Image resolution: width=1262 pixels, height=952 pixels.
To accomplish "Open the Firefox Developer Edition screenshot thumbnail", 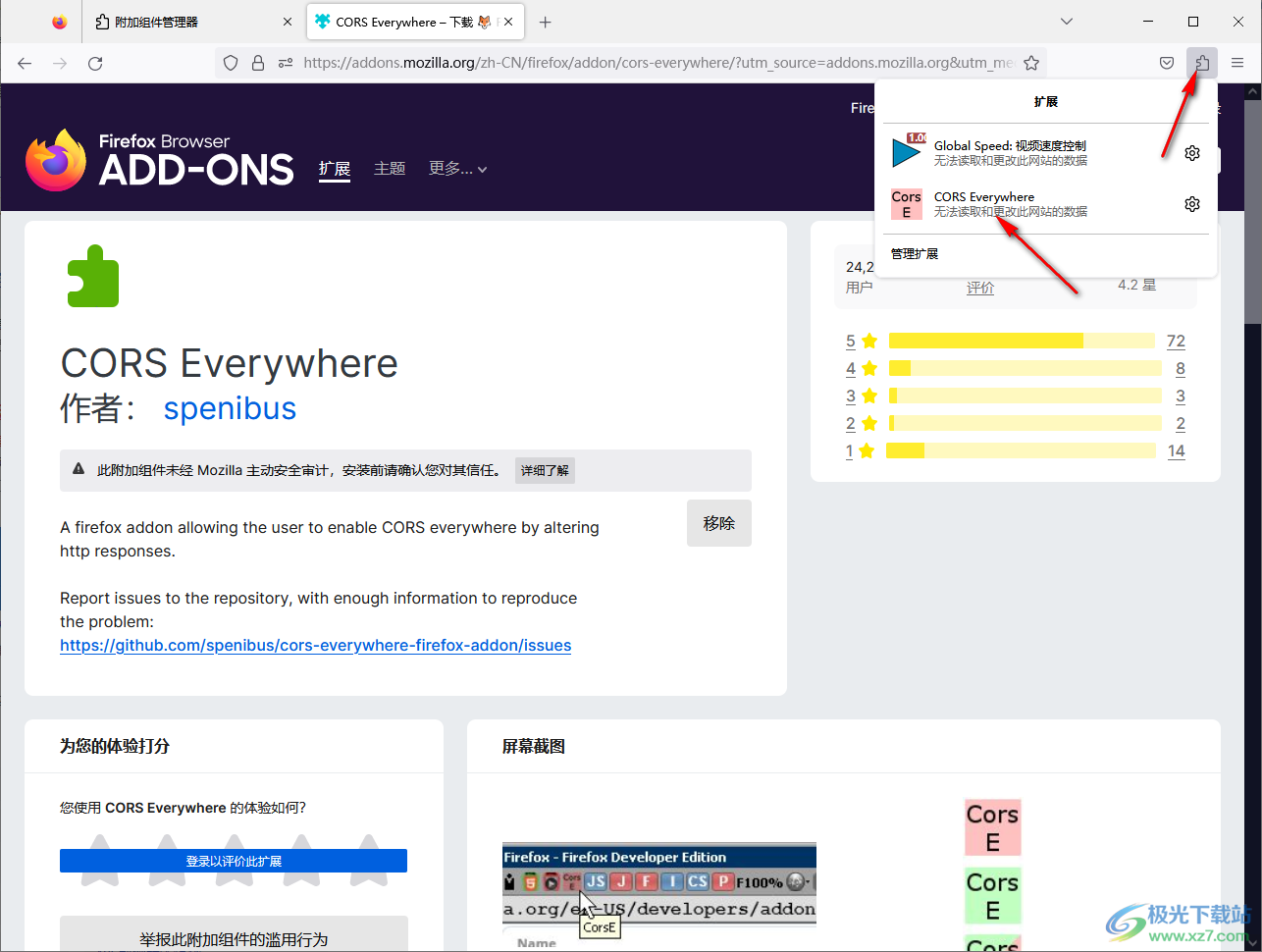I will pyautogui.click(x=659, y=896).
